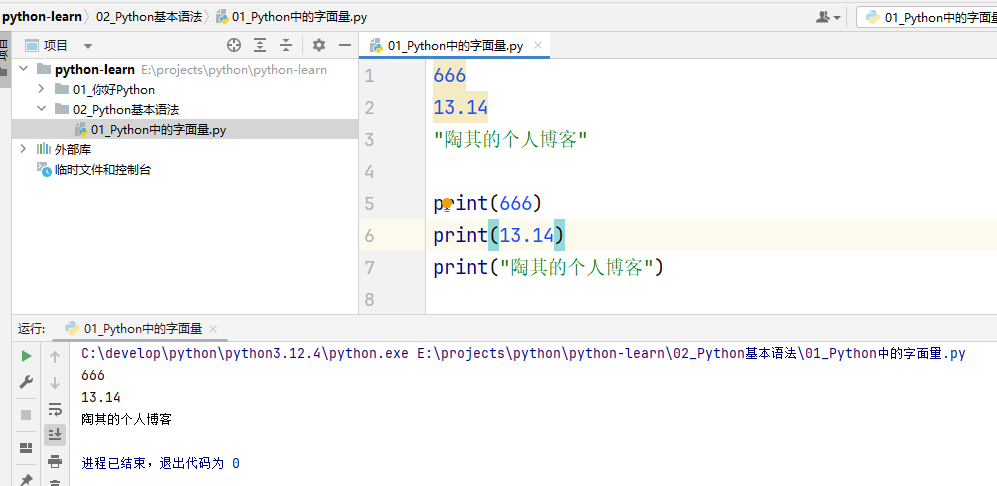Click the print output printer icon

55,460
